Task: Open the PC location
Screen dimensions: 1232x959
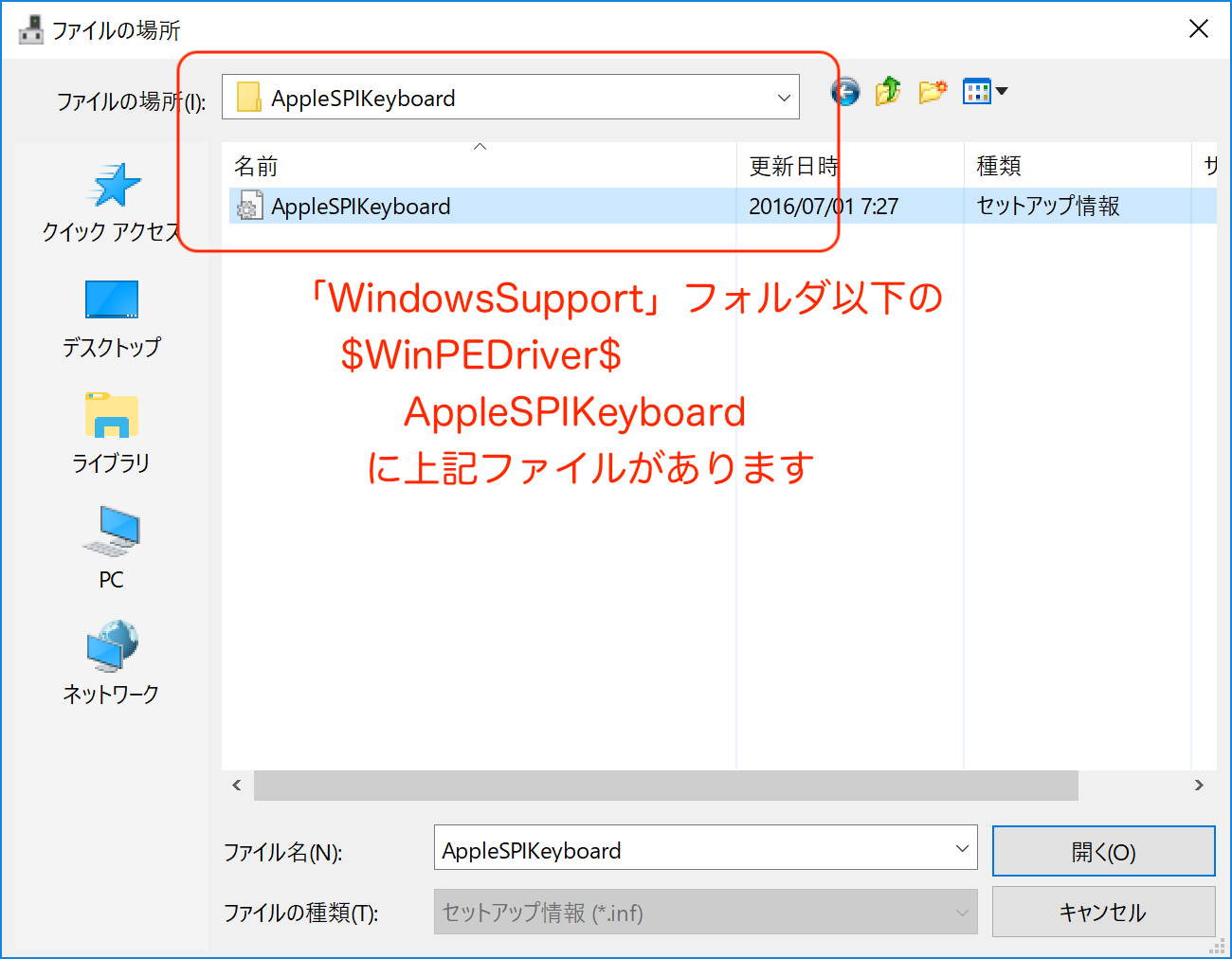Action: 112,549
